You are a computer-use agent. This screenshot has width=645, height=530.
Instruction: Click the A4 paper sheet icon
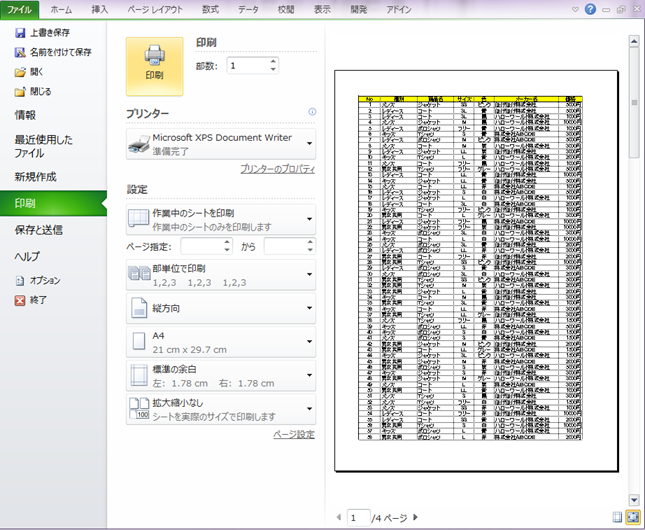[x=139, y=342]
